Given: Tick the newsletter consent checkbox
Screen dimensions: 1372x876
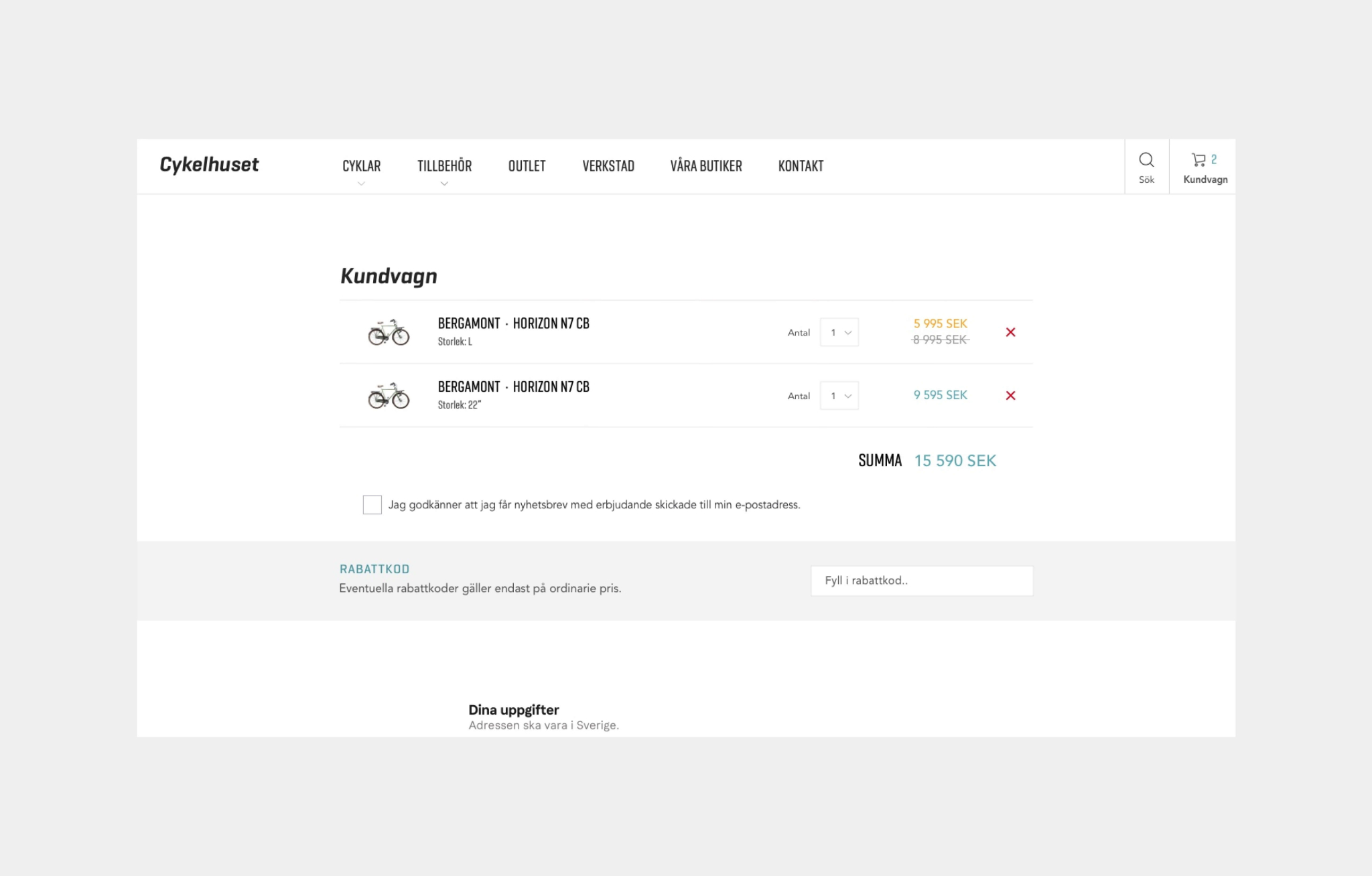Looking at the screenshot, I should point(372,504).
